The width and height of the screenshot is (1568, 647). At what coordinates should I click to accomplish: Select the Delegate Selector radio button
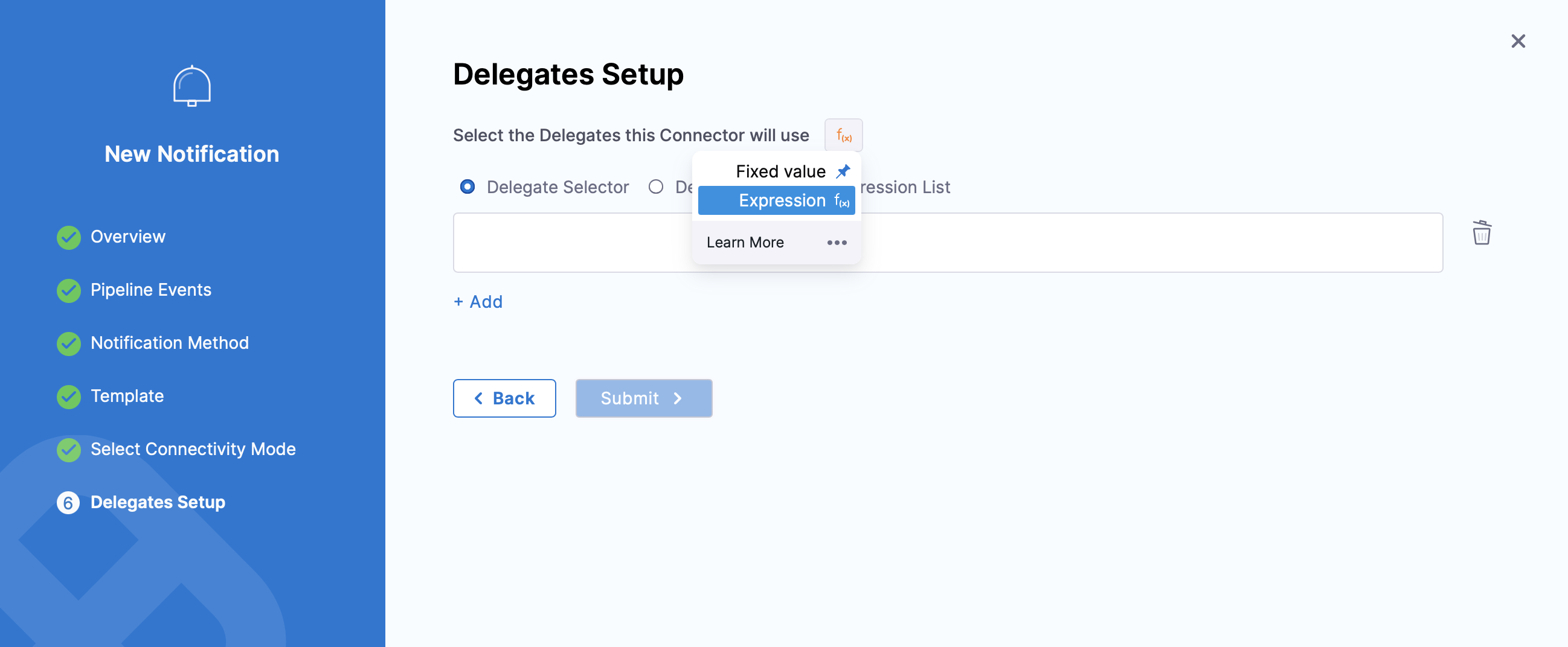click(x=468, y=186)
